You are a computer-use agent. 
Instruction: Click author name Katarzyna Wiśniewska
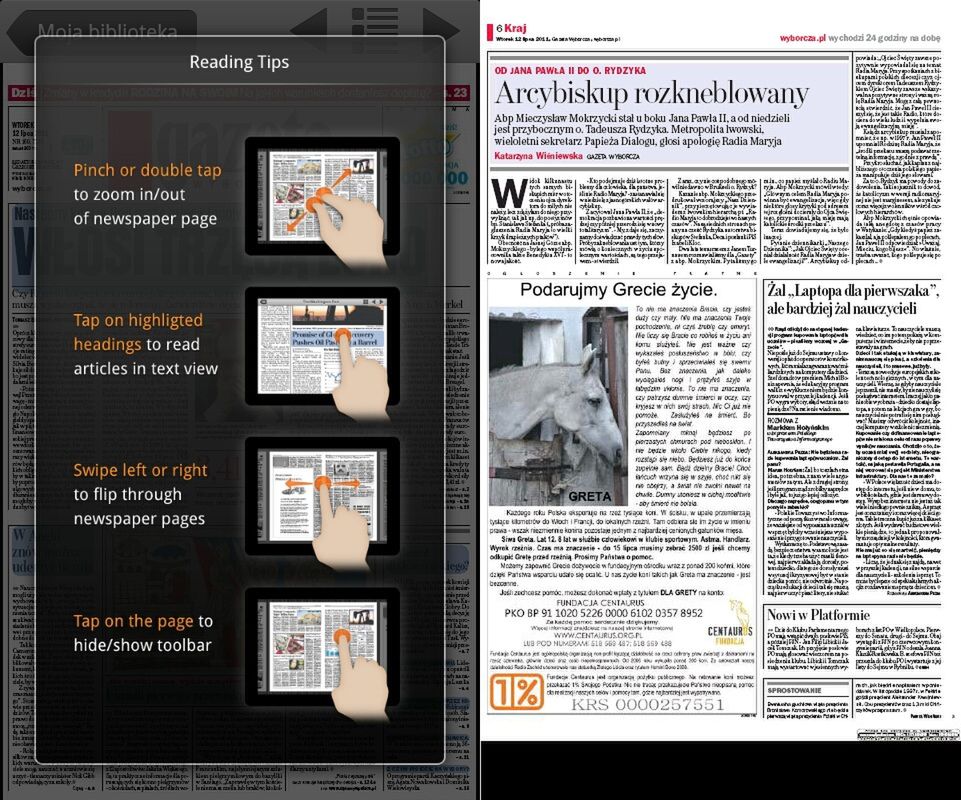tap(538, 156)
